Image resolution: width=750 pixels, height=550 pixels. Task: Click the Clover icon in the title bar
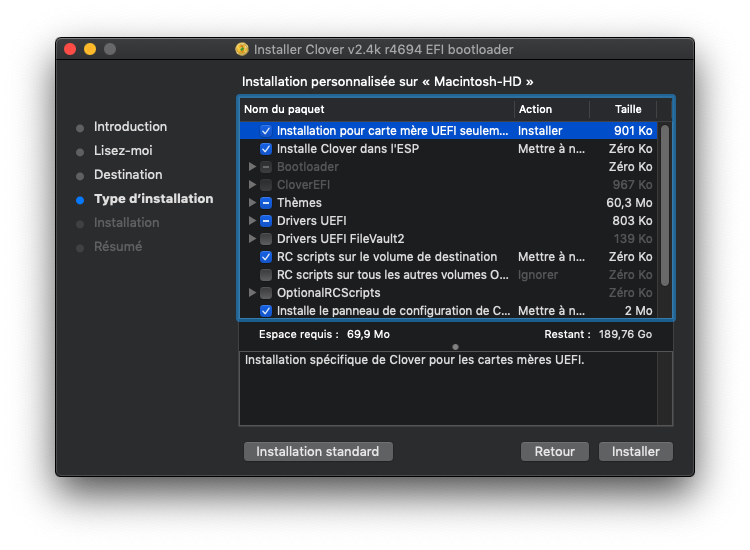tap(242, 49)
